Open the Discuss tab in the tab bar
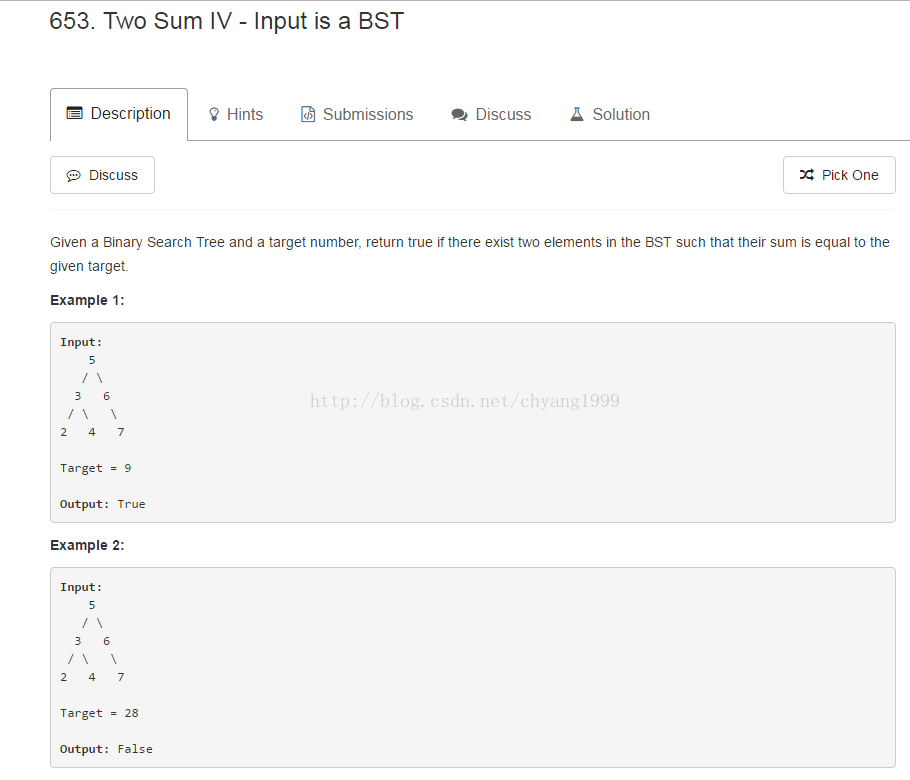This screenshot has height=780, width=910. (503, 115)
